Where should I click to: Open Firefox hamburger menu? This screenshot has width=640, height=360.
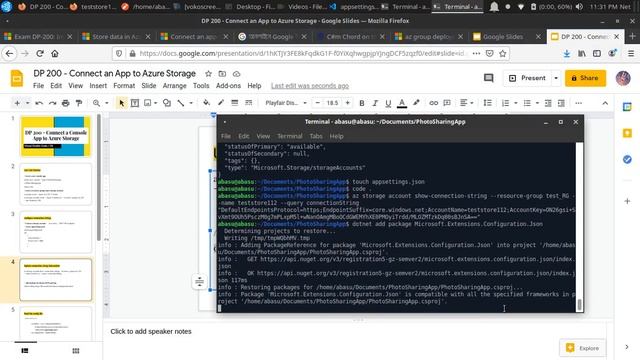pos(631,53)
